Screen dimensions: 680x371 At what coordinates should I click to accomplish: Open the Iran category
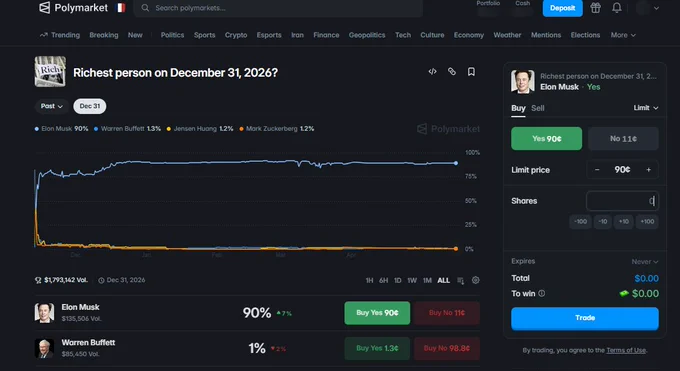click(298, 35)
